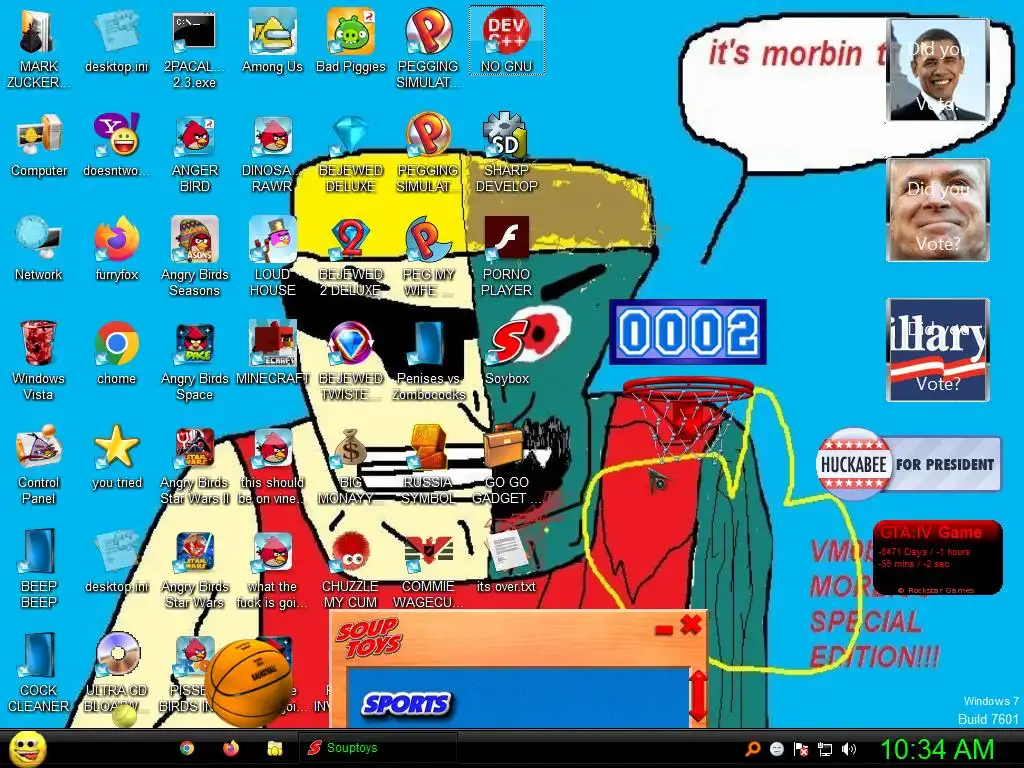
Task: Open the RUSSIA SYMBOL icon
Action: 428,465
